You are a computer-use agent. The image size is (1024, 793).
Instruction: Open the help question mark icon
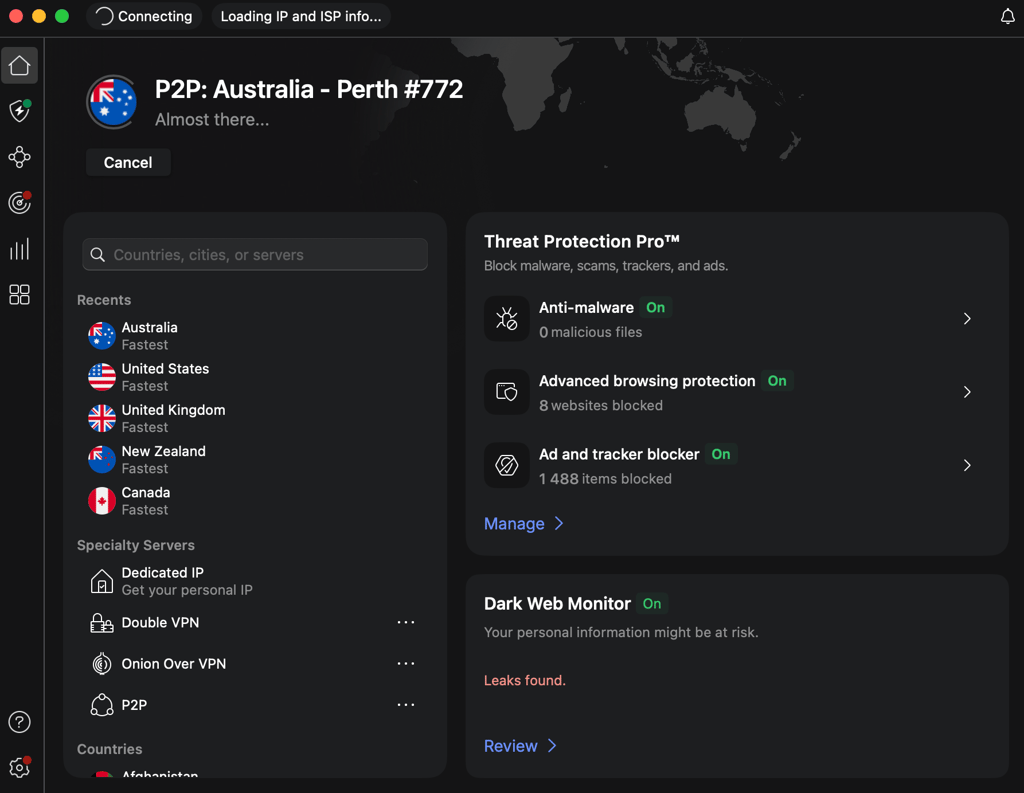[x=20, y=722]
